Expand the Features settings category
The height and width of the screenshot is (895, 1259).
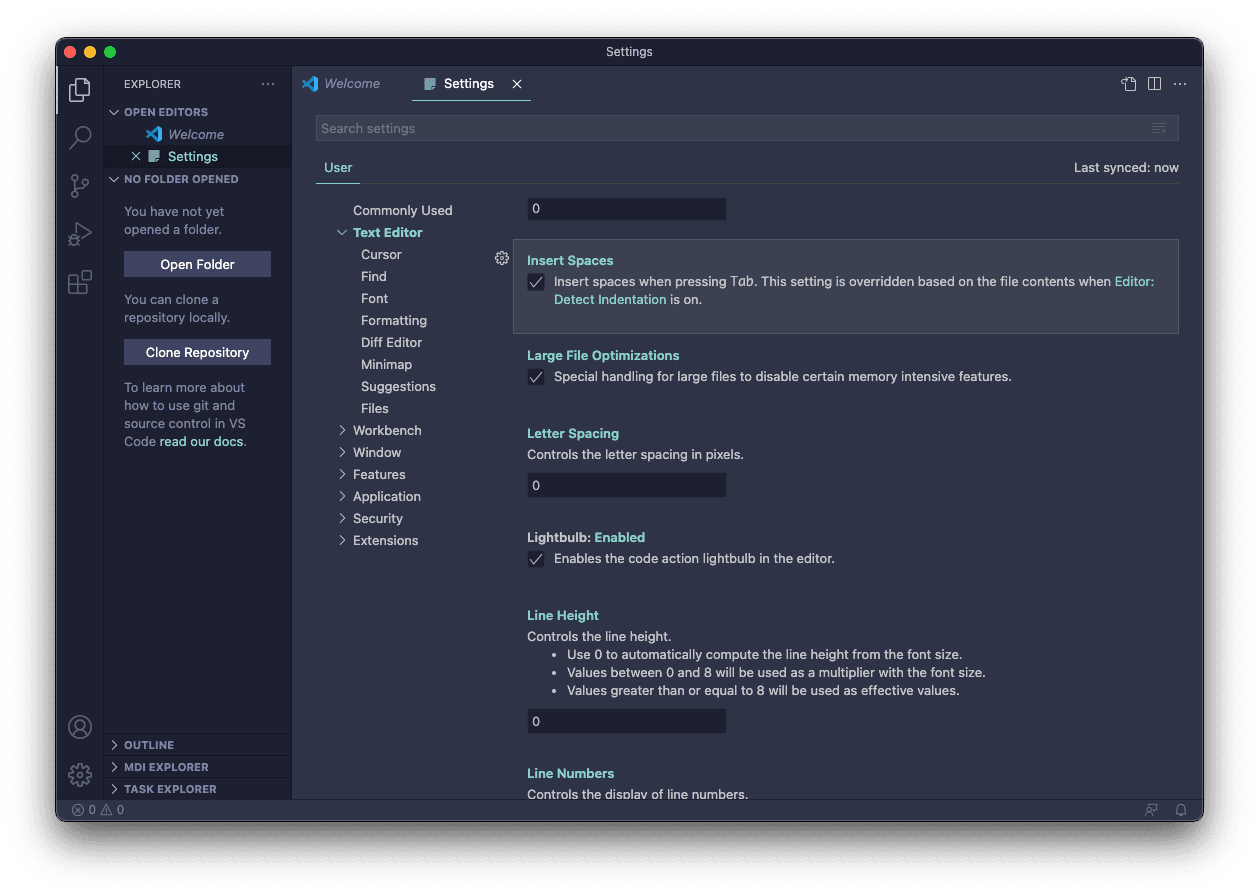click(x=342, y=474)
